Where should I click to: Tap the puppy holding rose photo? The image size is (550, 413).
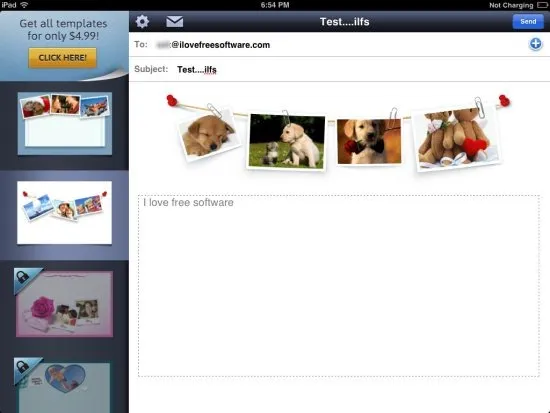point(369,141)
